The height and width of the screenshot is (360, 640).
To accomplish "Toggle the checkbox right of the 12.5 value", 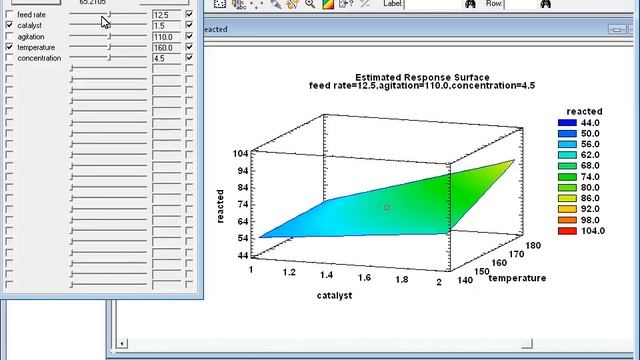I will (x=189, y=14).
